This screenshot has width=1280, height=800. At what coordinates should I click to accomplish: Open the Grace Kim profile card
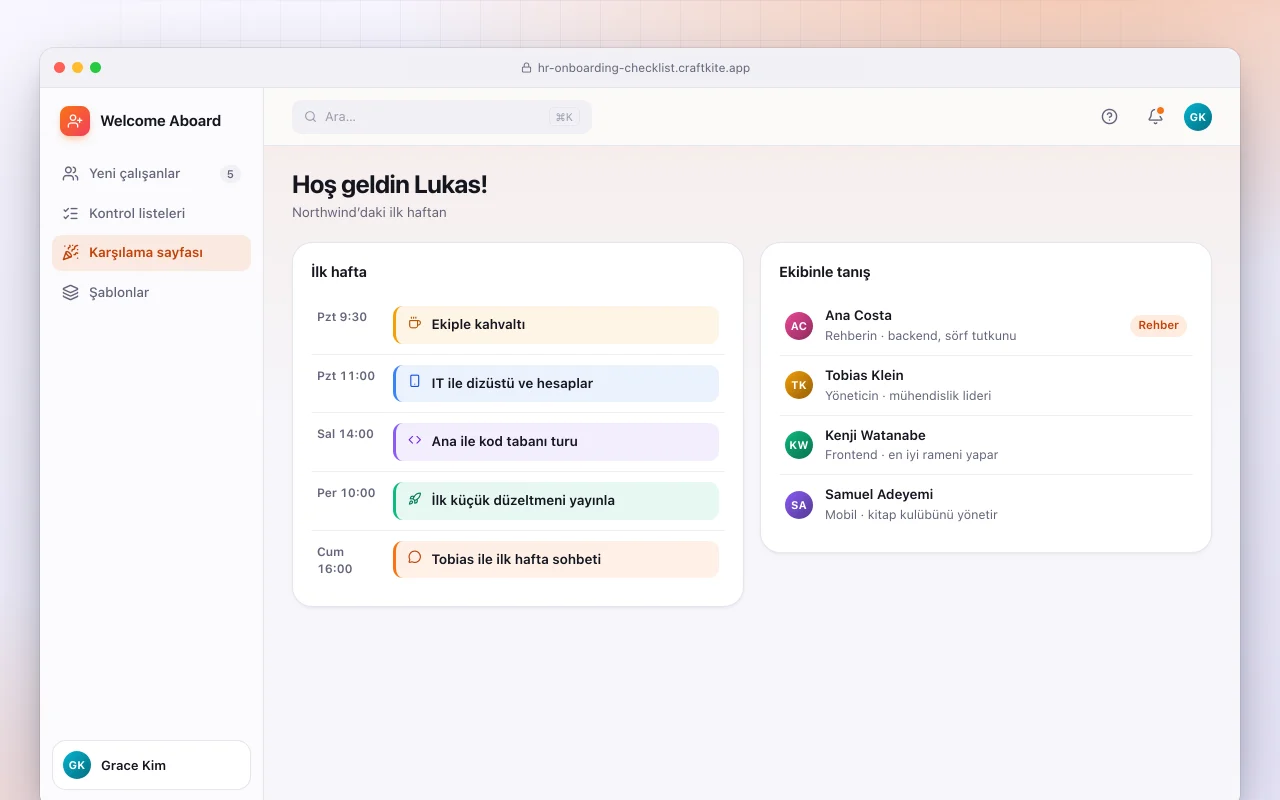[x=151, y=765]
